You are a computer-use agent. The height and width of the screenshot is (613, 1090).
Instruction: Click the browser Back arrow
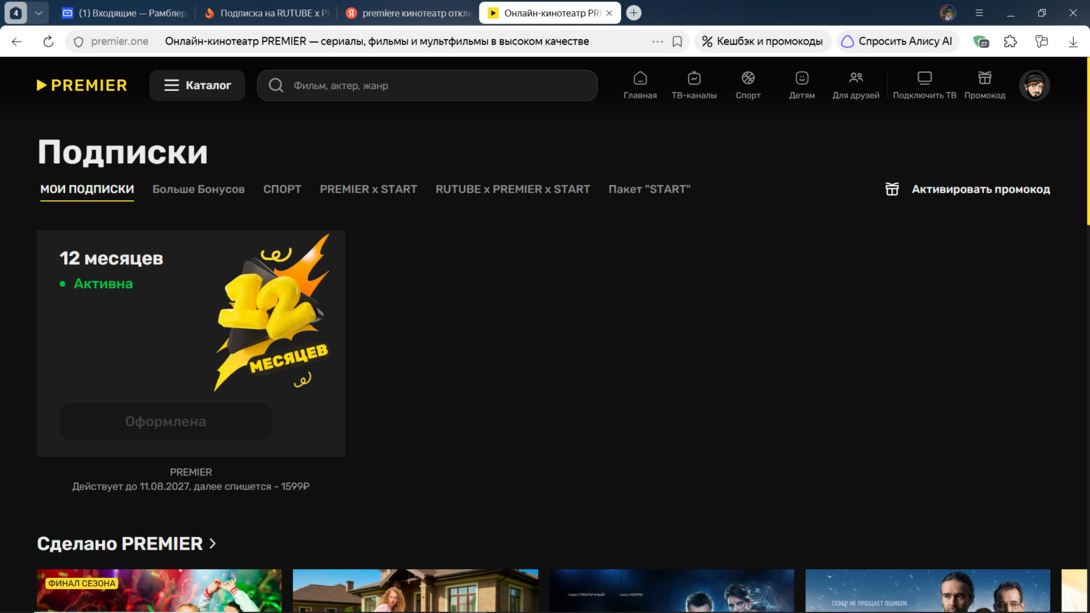[17, 42]
